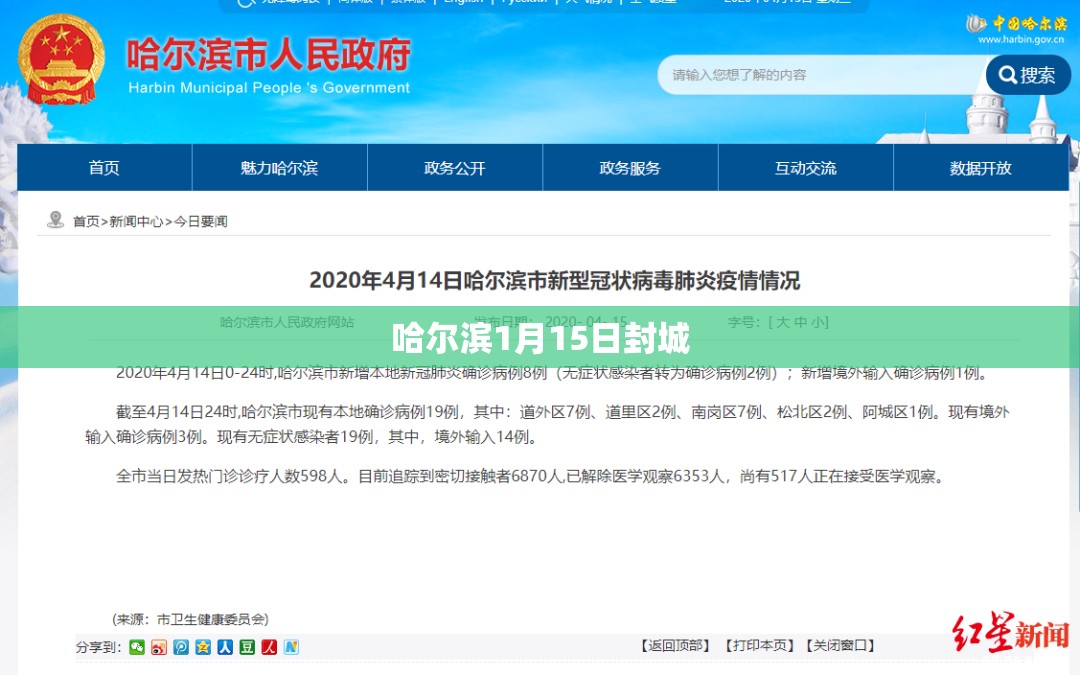
Task: Open the 政务服务 navigation menu
Action: [630, 167]
